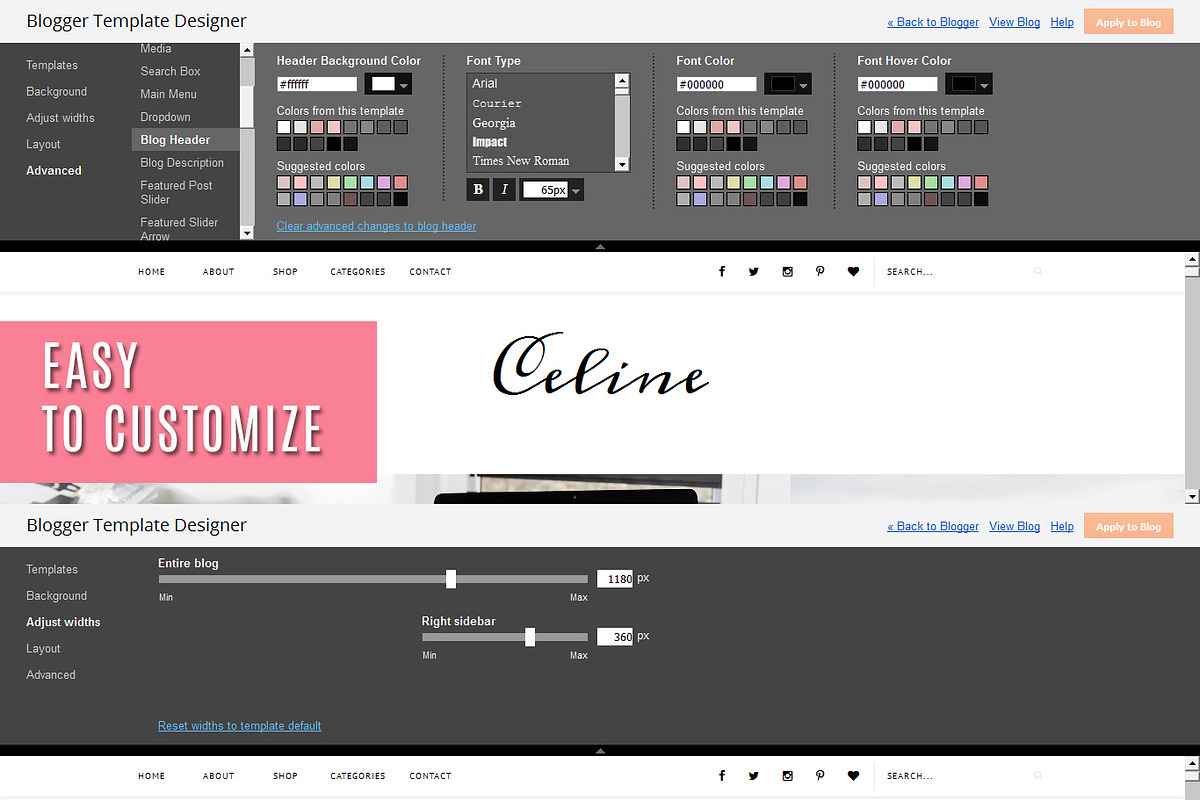Open Advanced in the Adjust widths designer menu

click(x=51, y=675)
